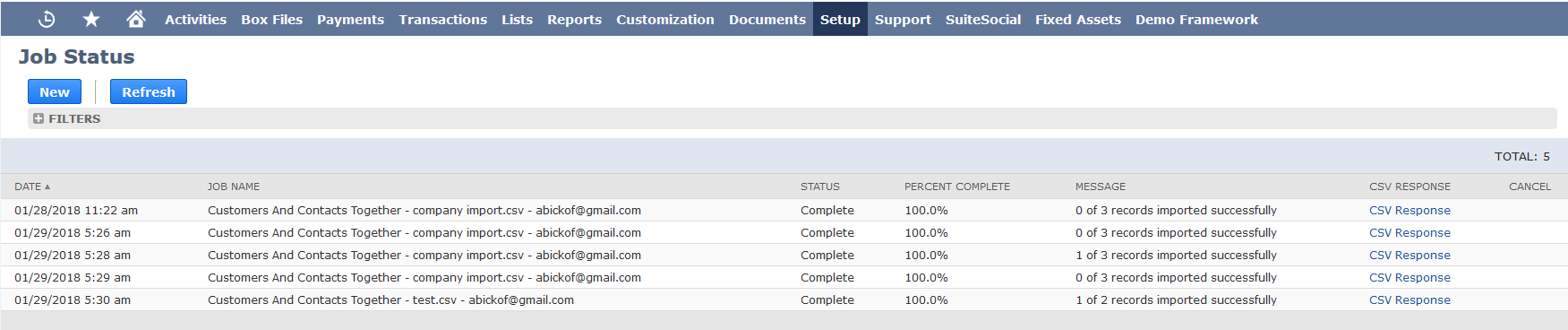Go to the home icon
The width and height of the screenshot is (1568, 330).
135,19
